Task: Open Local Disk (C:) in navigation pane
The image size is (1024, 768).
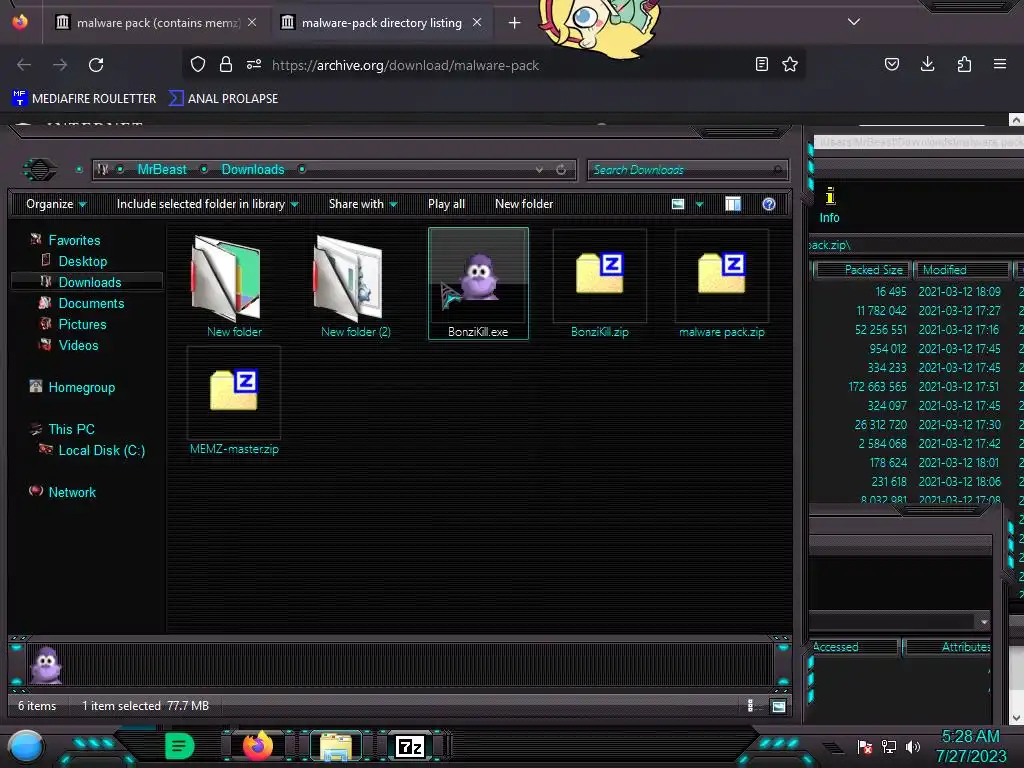Action: coord(101,450)
